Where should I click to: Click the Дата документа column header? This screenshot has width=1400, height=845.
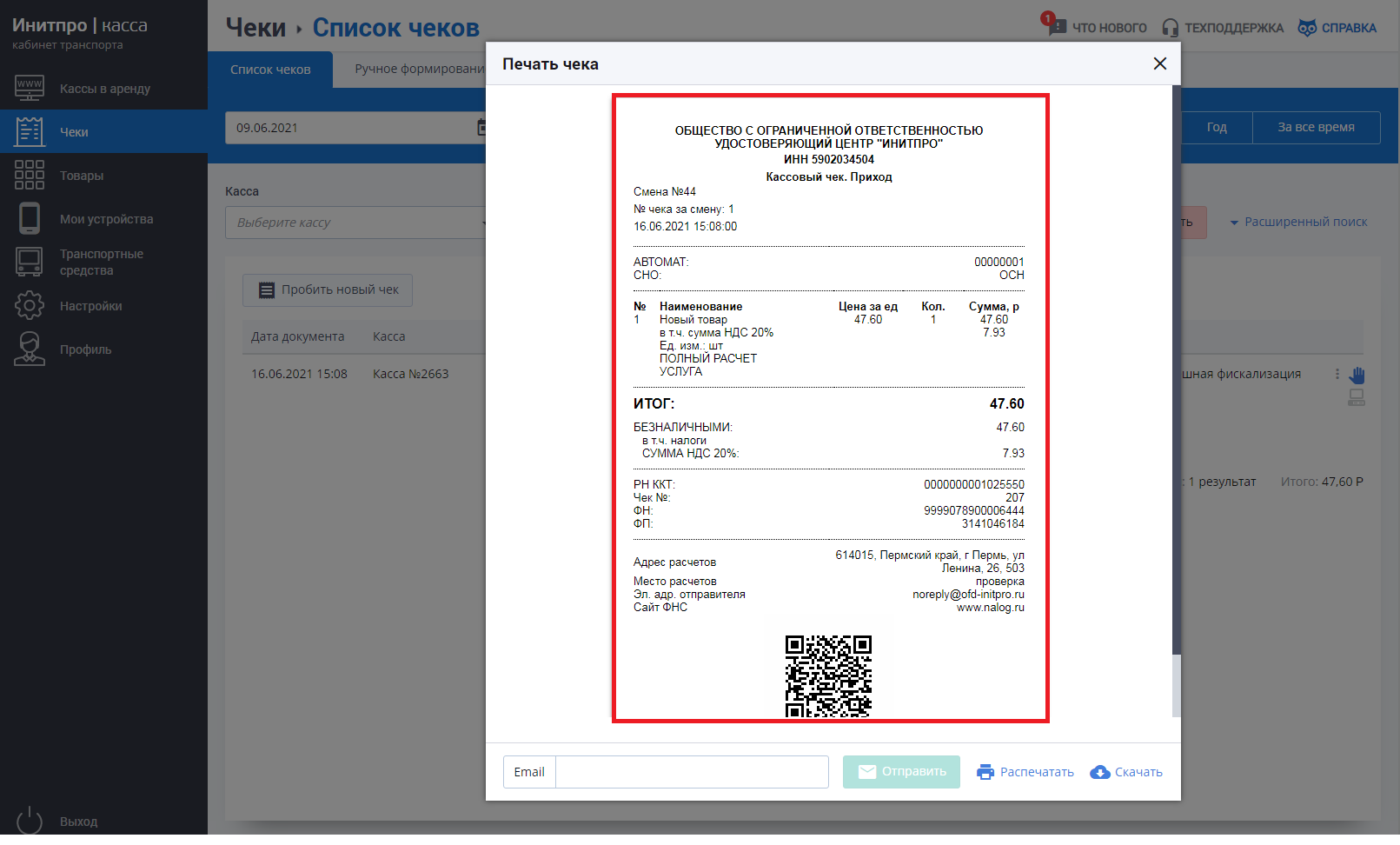pos(297,336)
